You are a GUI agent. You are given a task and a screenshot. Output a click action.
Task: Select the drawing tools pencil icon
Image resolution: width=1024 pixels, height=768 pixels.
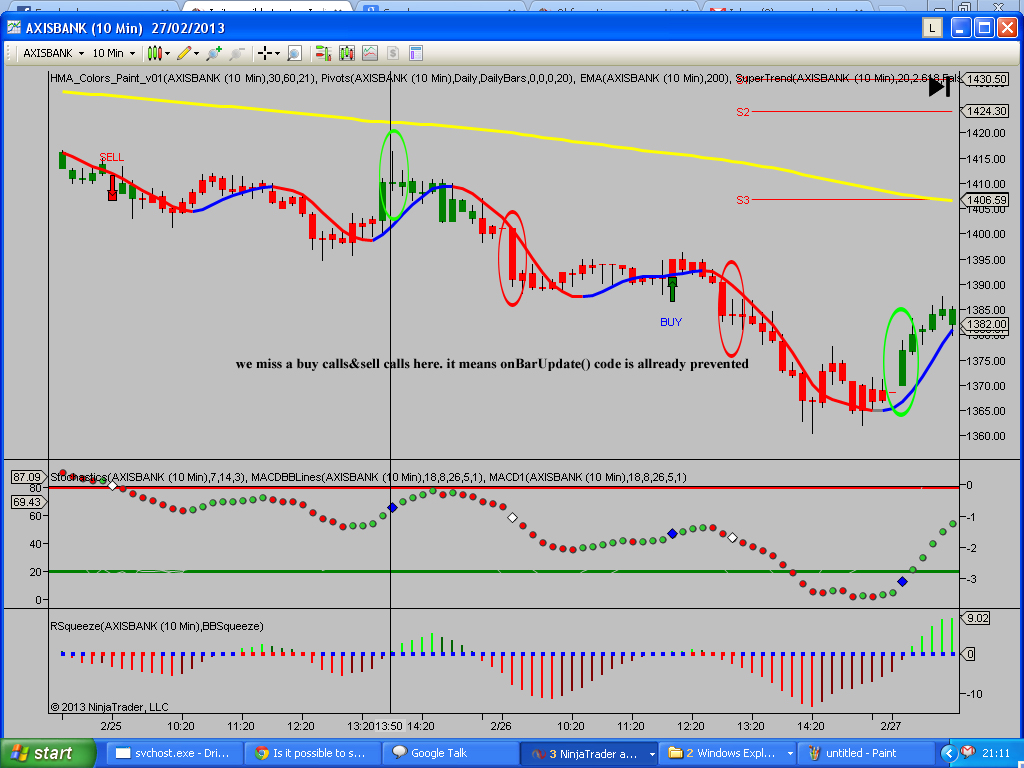pos(184,53)
